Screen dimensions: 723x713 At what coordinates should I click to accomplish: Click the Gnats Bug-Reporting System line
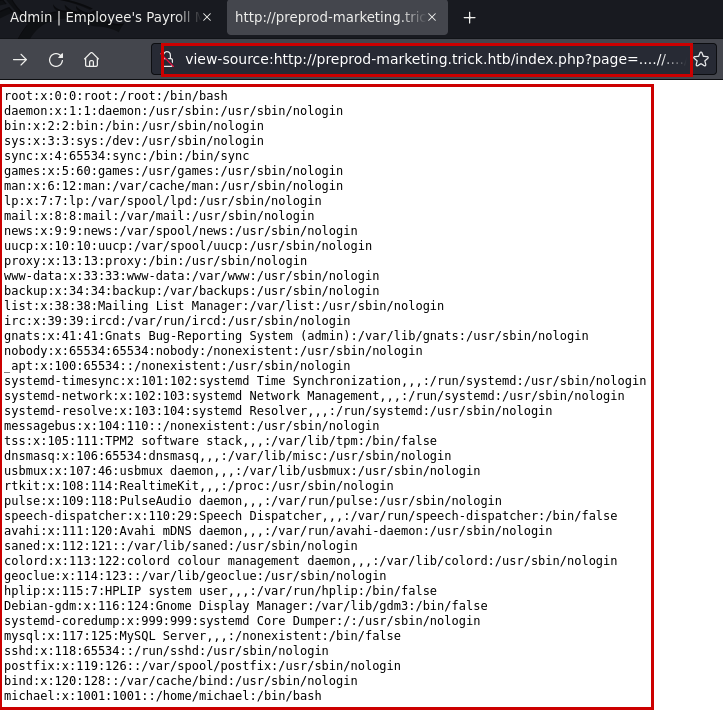click(x=296, y=336)
